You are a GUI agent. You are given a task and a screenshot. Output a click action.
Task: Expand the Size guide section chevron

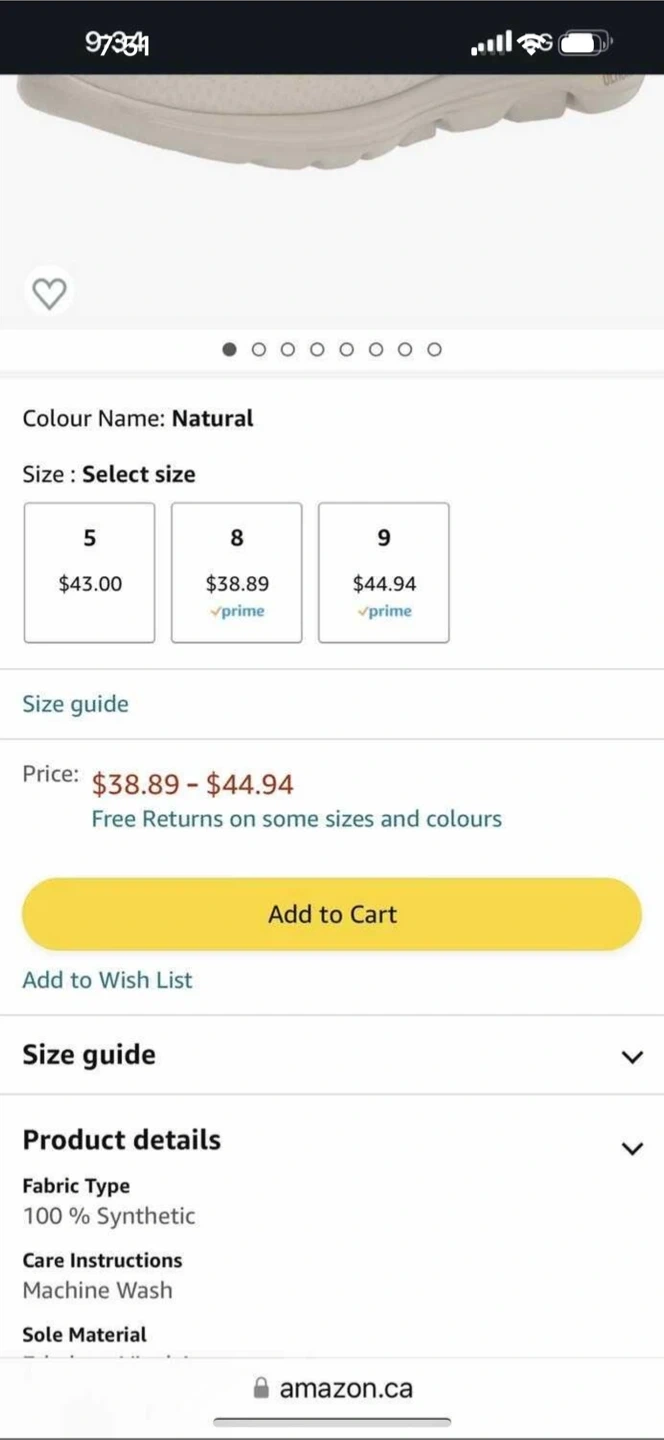tap(632, 1056)
